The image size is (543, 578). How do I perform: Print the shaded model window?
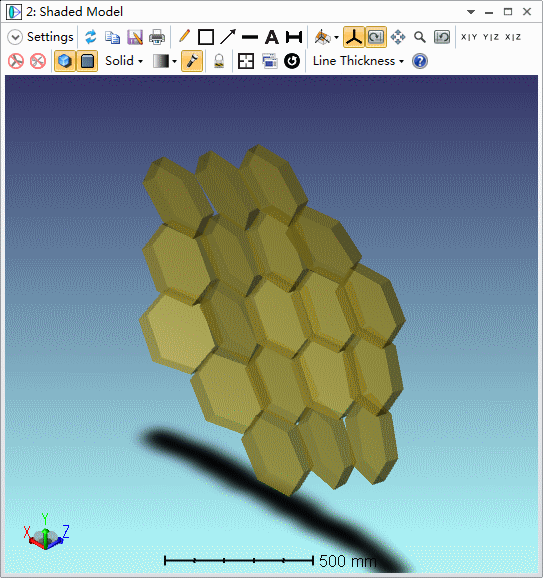(x=157, y=37)
